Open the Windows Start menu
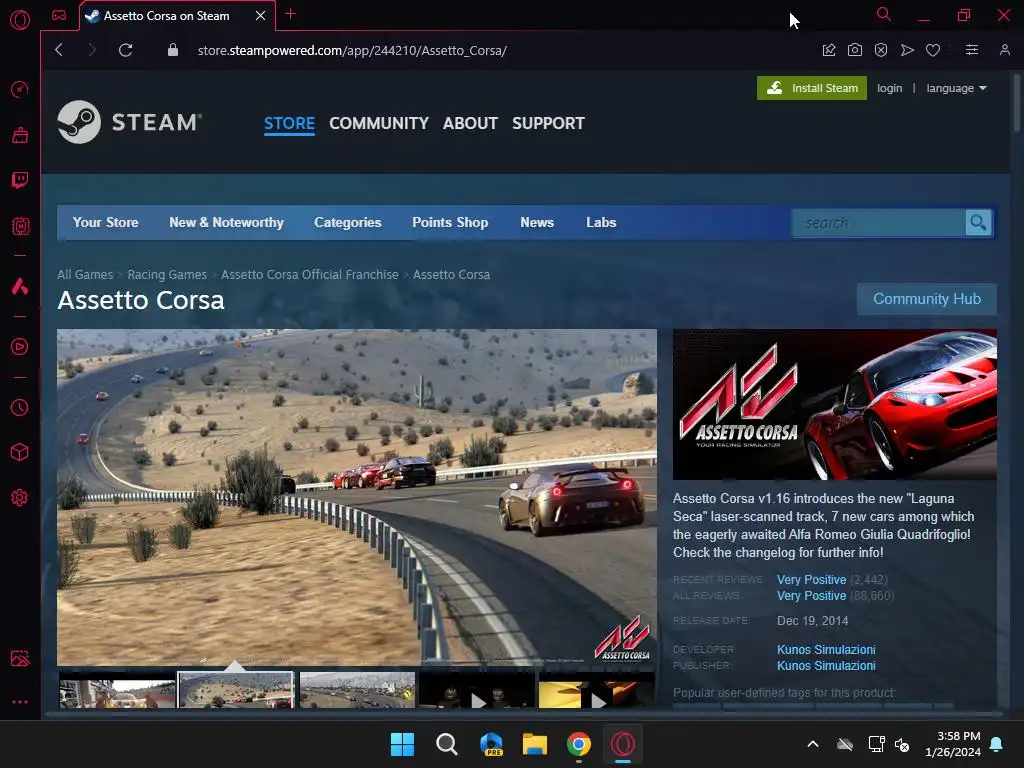 click(x=402, y=744)
